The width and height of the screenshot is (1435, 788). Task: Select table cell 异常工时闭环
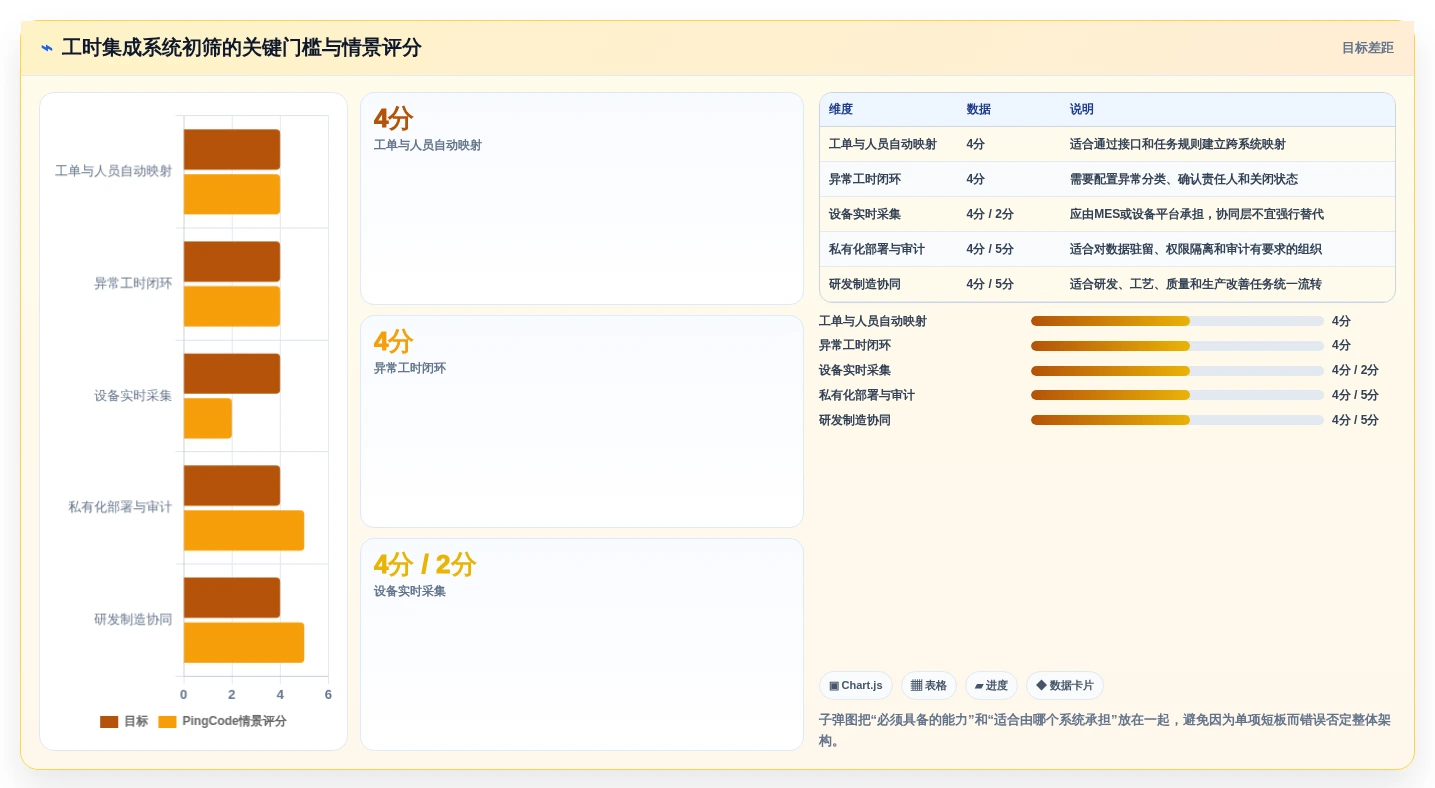865,180
